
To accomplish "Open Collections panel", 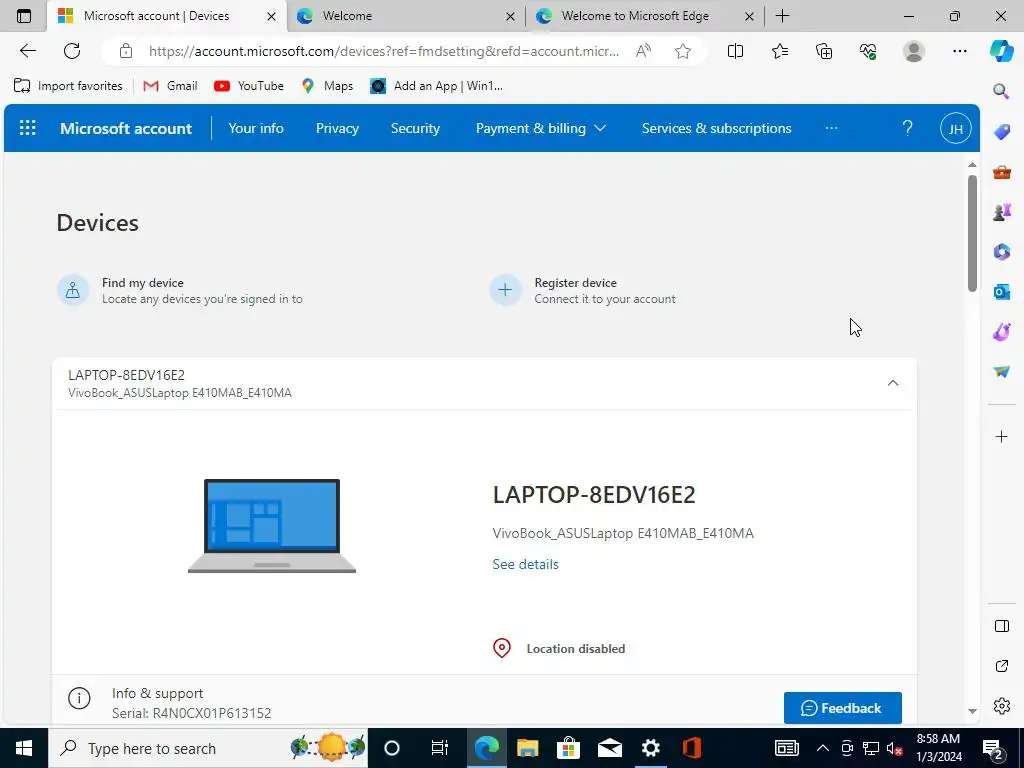I will tap(824, 51).
